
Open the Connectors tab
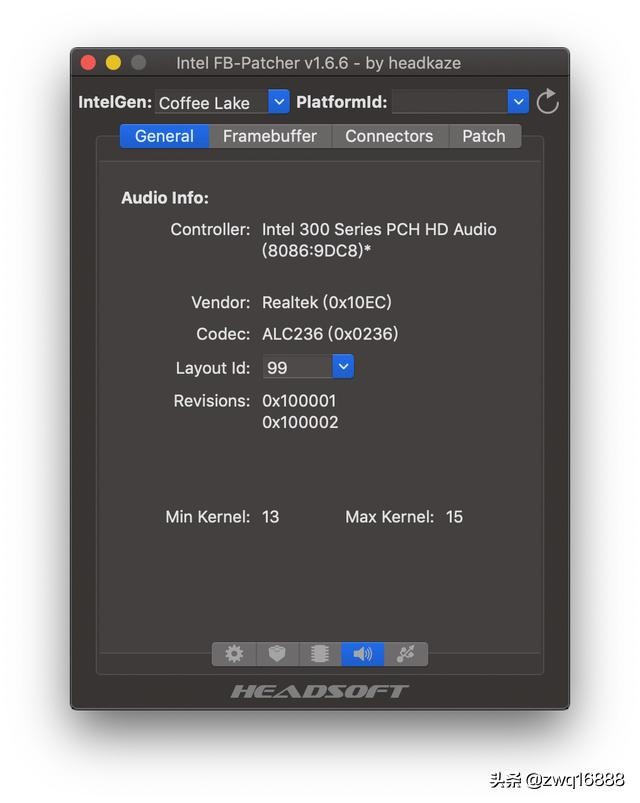coord(389,136)
